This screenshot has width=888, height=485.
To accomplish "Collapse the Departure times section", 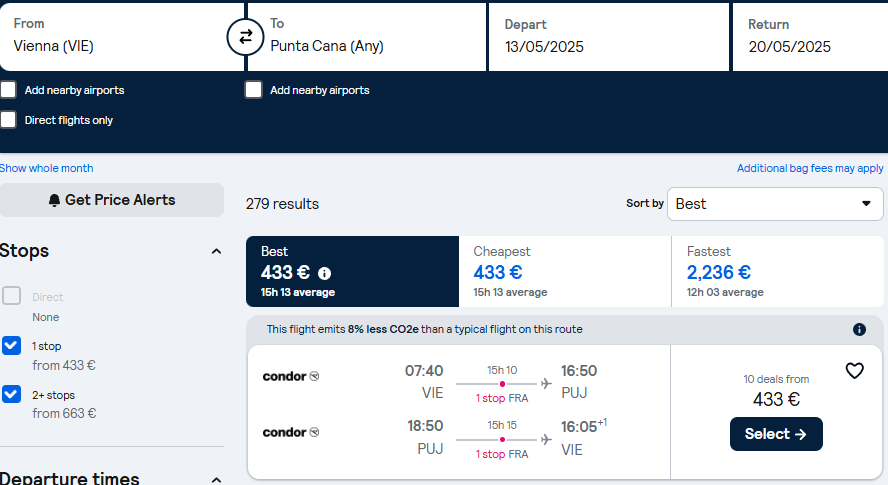I will click(216, 480).
